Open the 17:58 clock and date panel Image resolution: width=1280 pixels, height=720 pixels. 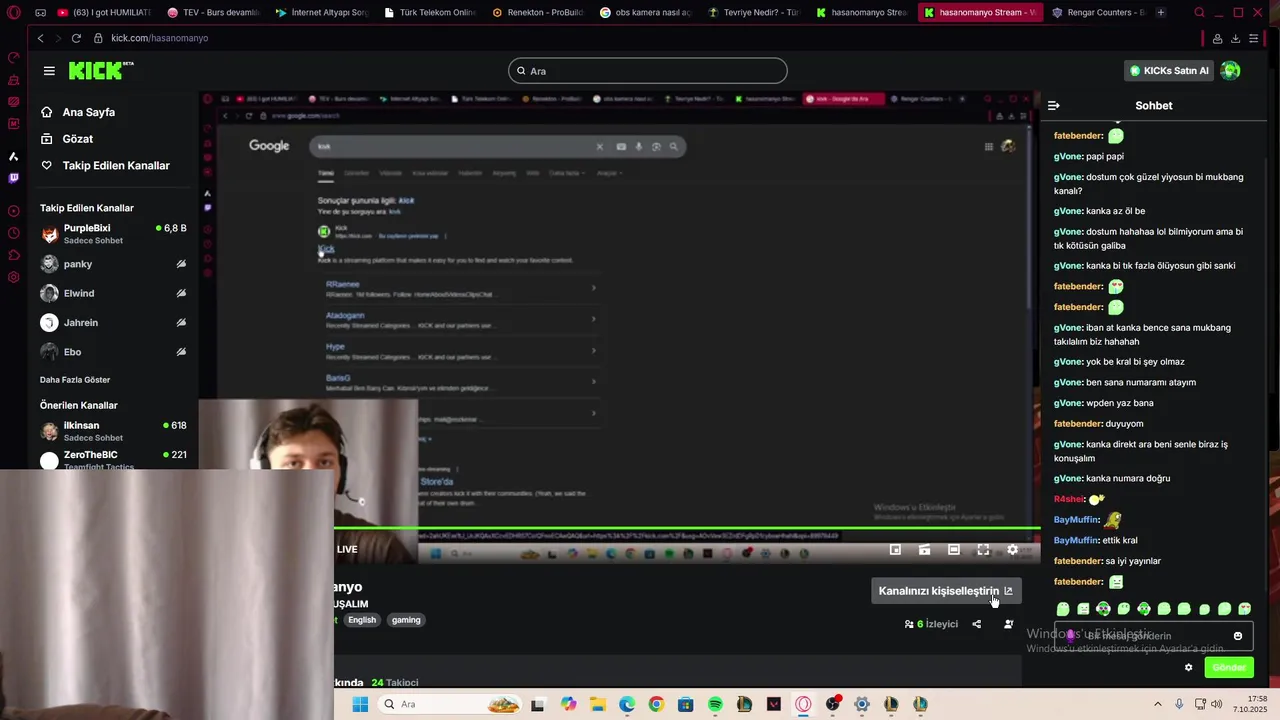pos(1250,704)
